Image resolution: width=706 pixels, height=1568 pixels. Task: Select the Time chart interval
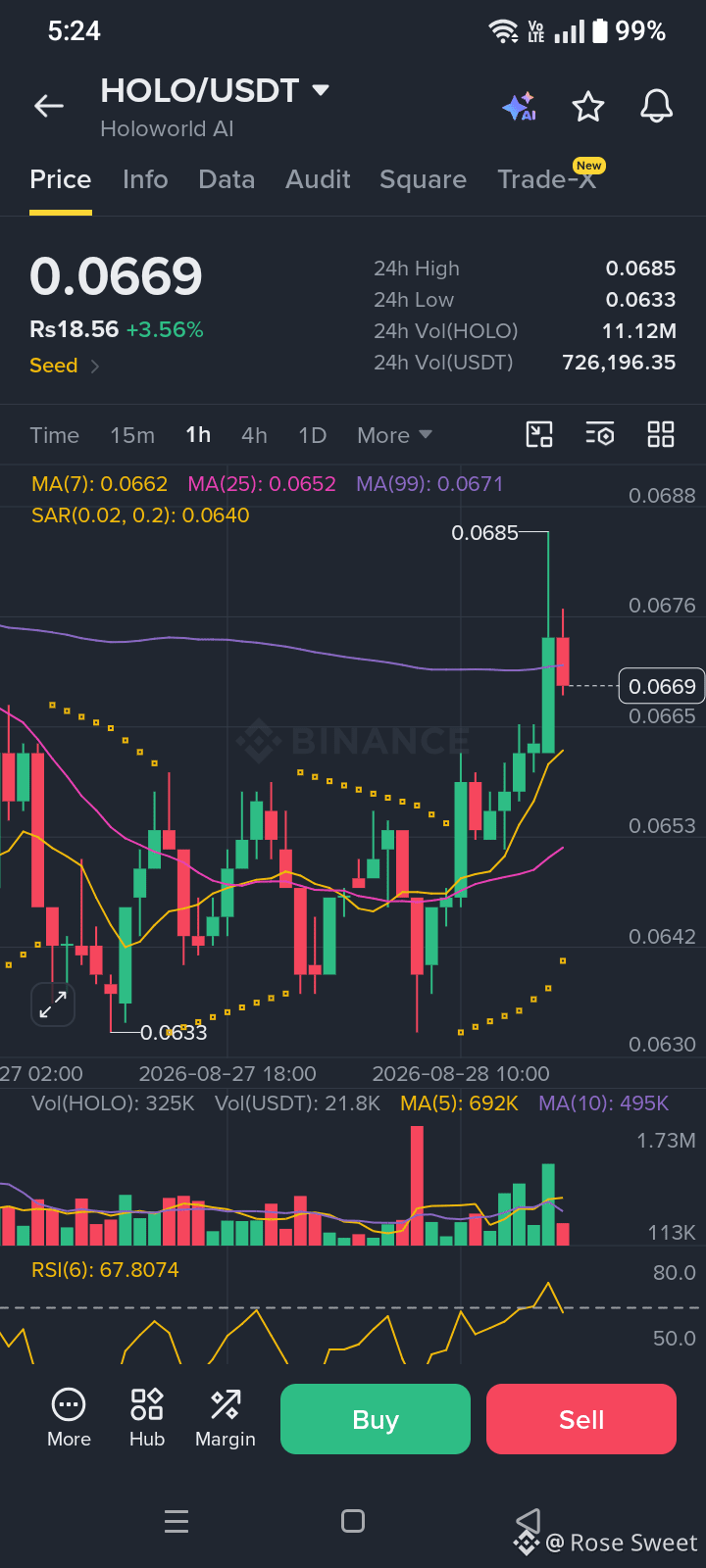(x=54, y=435)
